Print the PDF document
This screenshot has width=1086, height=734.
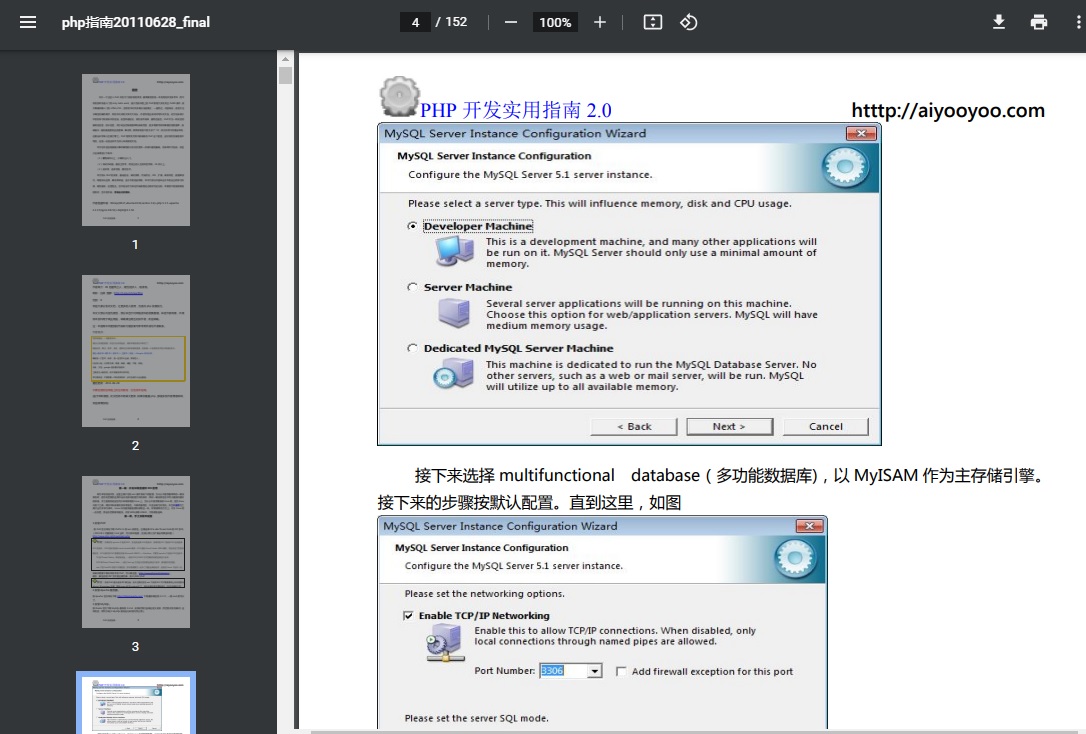[x=1039, y=22]
